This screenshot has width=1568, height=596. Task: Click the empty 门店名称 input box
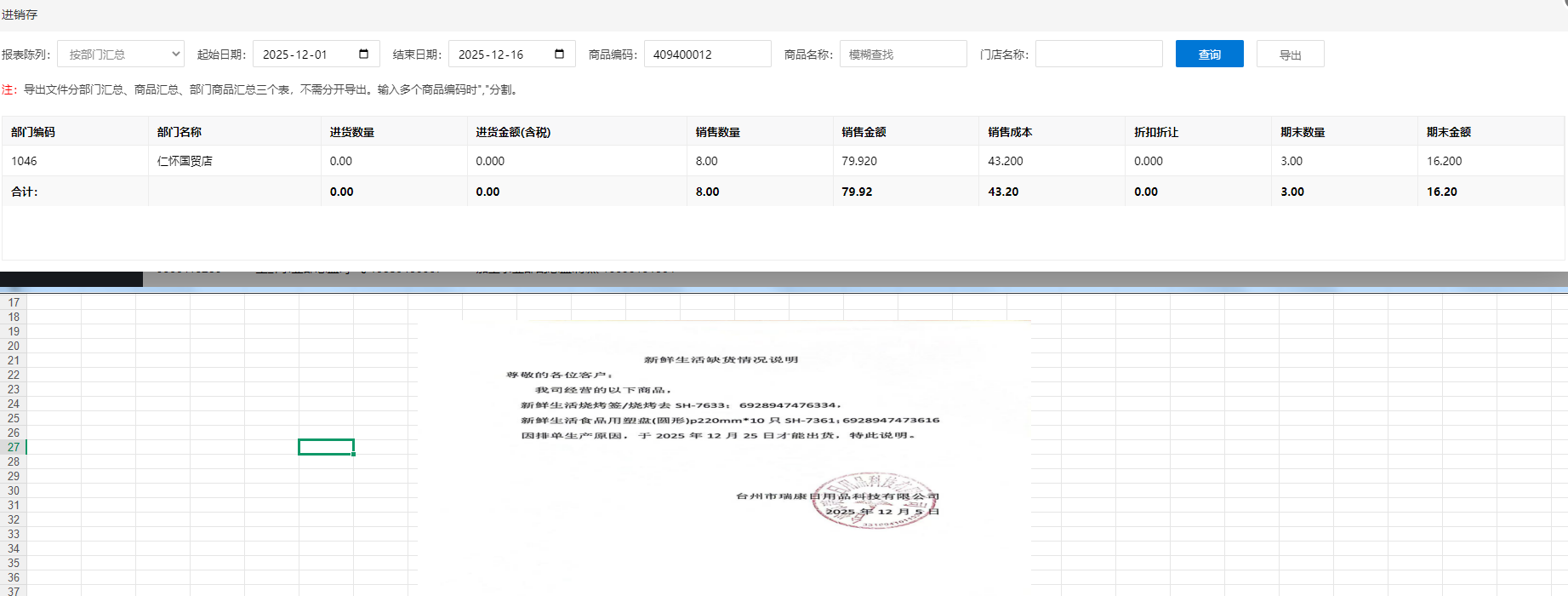click(x=1098, y=54)
